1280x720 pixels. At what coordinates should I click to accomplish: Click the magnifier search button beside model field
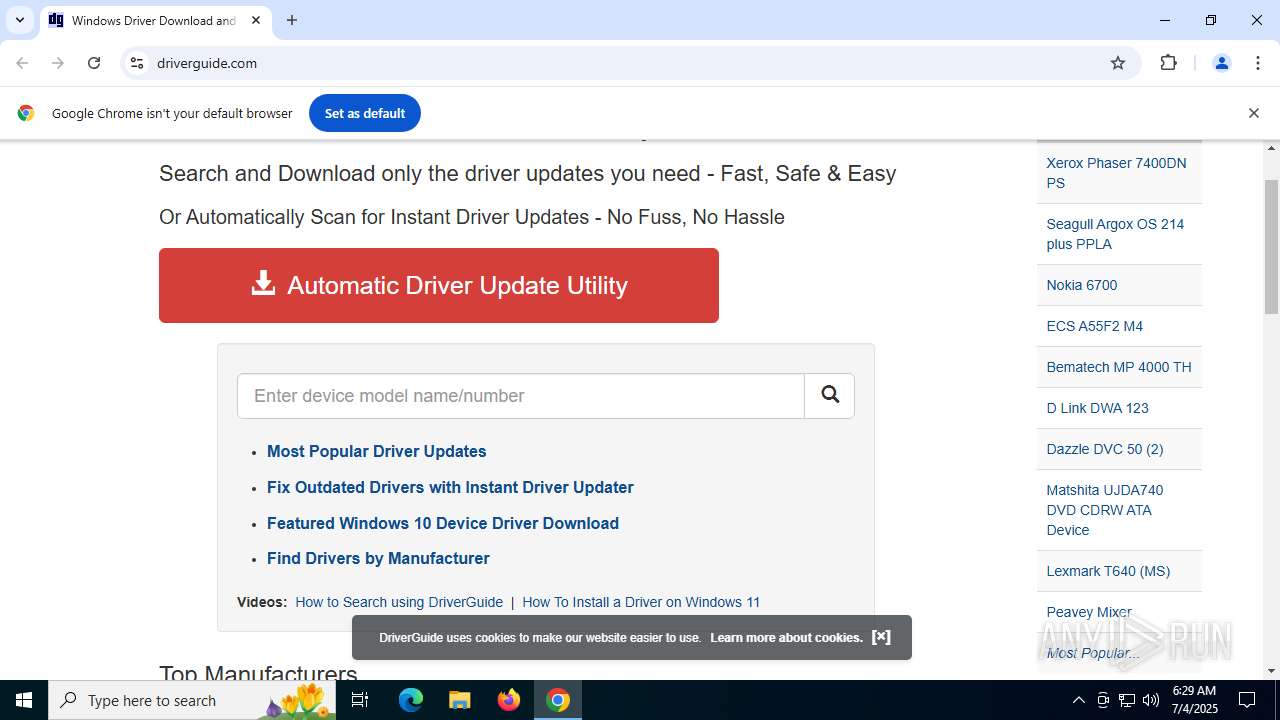point(829,396)
